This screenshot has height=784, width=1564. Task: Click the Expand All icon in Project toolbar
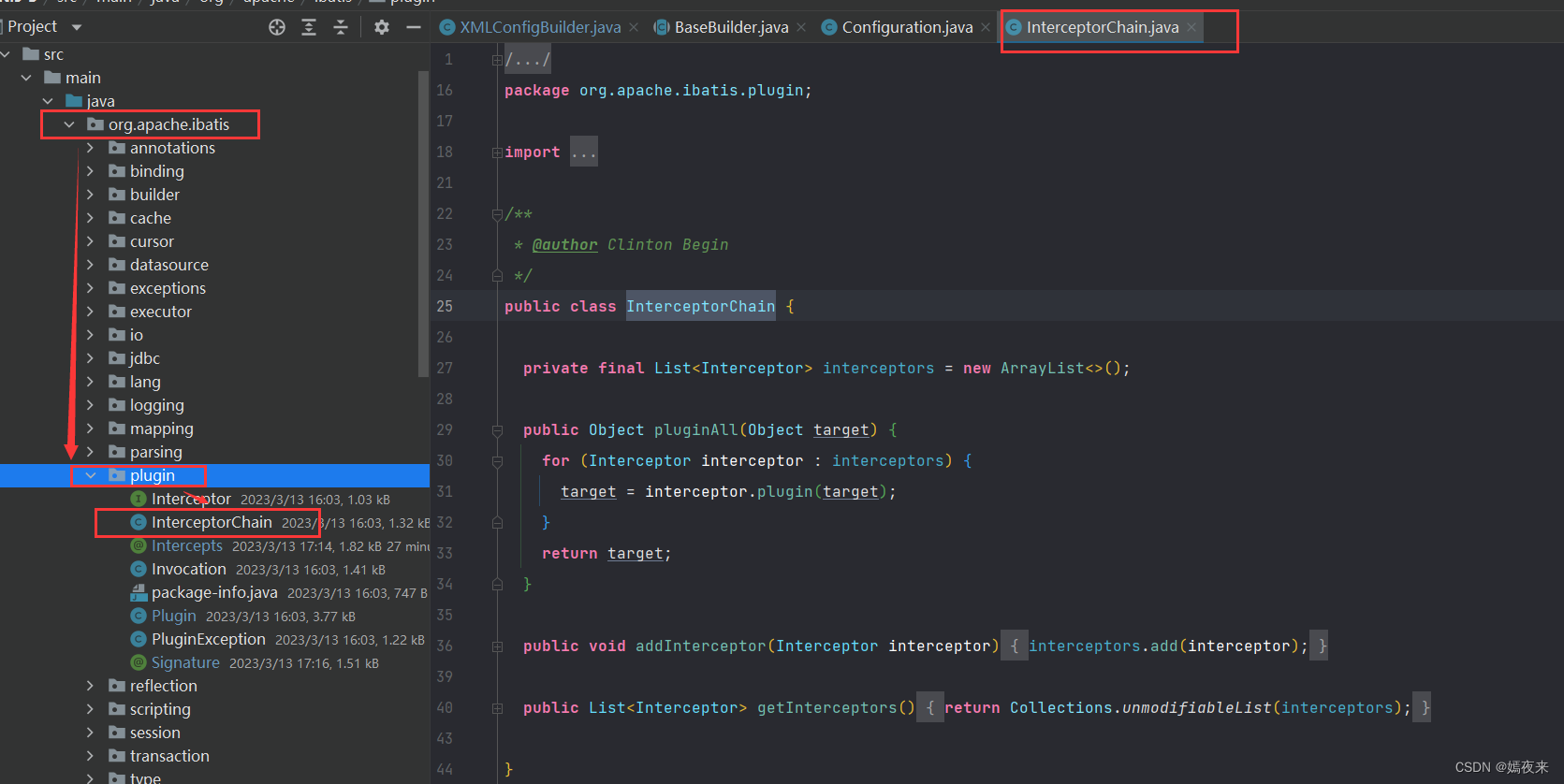point(309,27)
